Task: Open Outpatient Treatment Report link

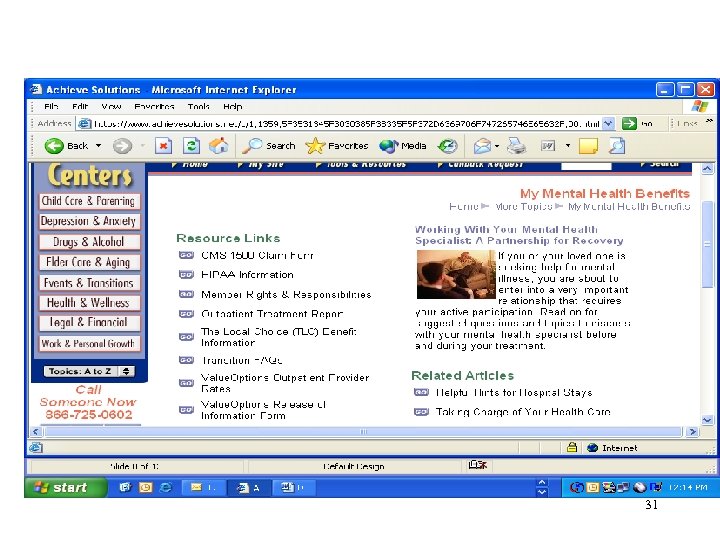Action: click(x=272, y=314)
